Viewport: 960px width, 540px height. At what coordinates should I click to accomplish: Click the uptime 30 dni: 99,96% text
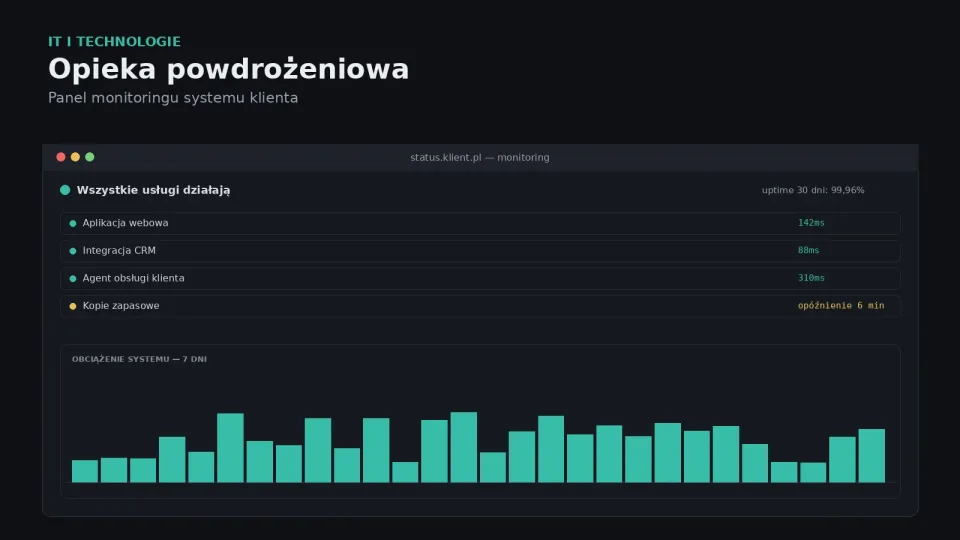(x=812, y=190)
